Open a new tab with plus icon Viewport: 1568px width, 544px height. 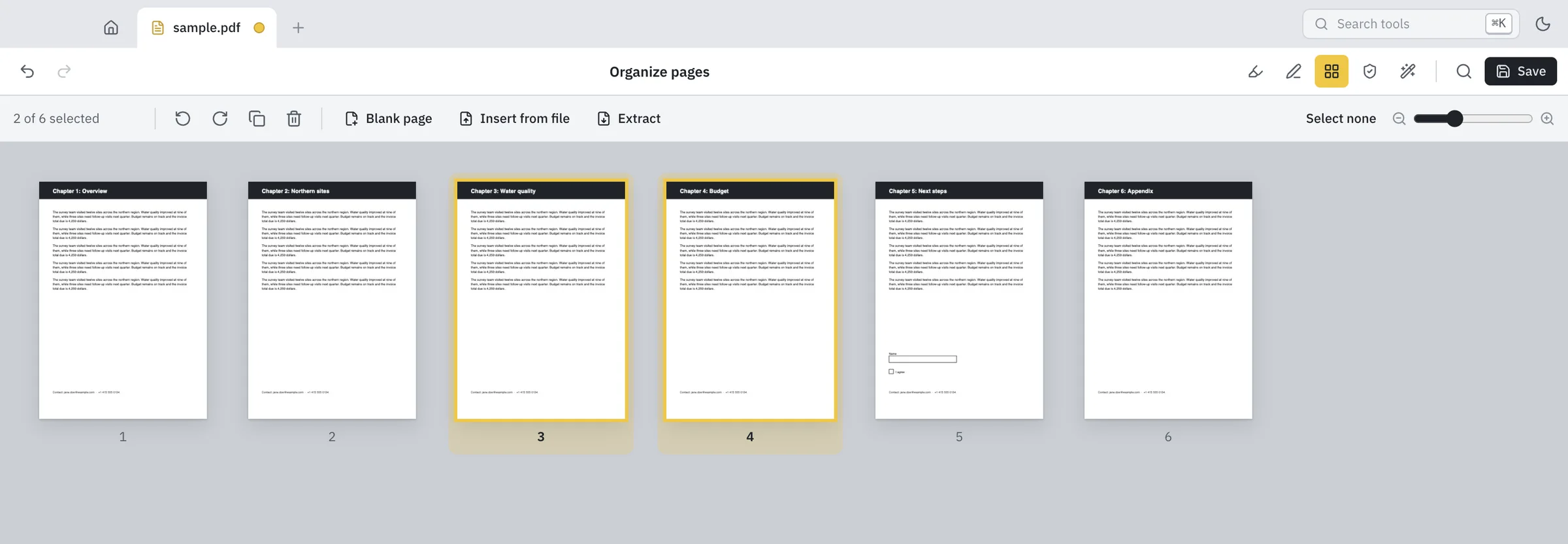point(298,27)
